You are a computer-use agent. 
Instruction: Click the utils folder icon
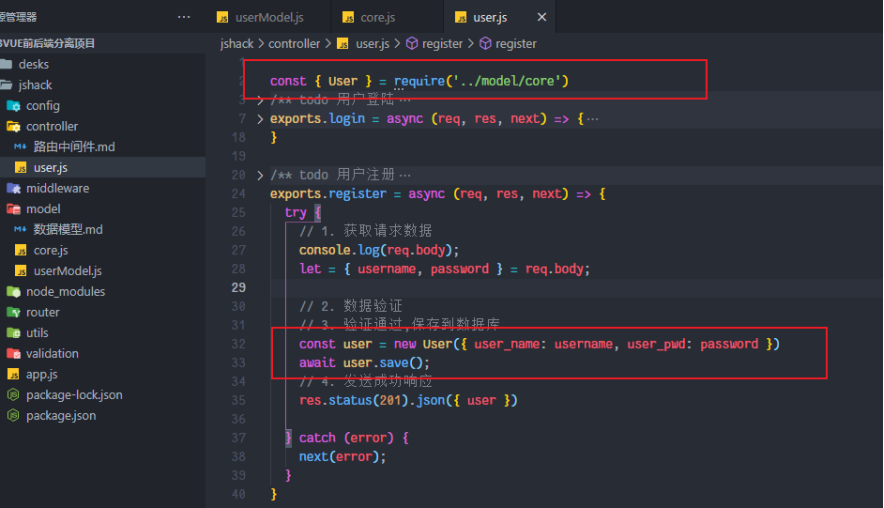coord(13,333)
